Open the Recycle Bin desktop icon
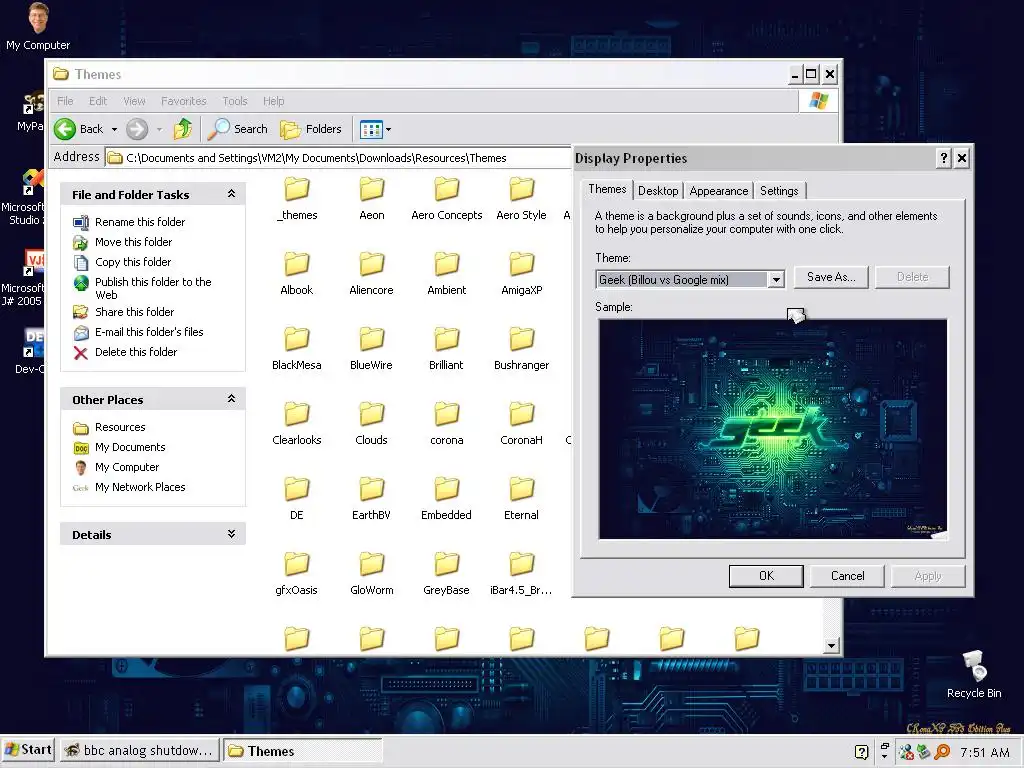 [974, 674]
